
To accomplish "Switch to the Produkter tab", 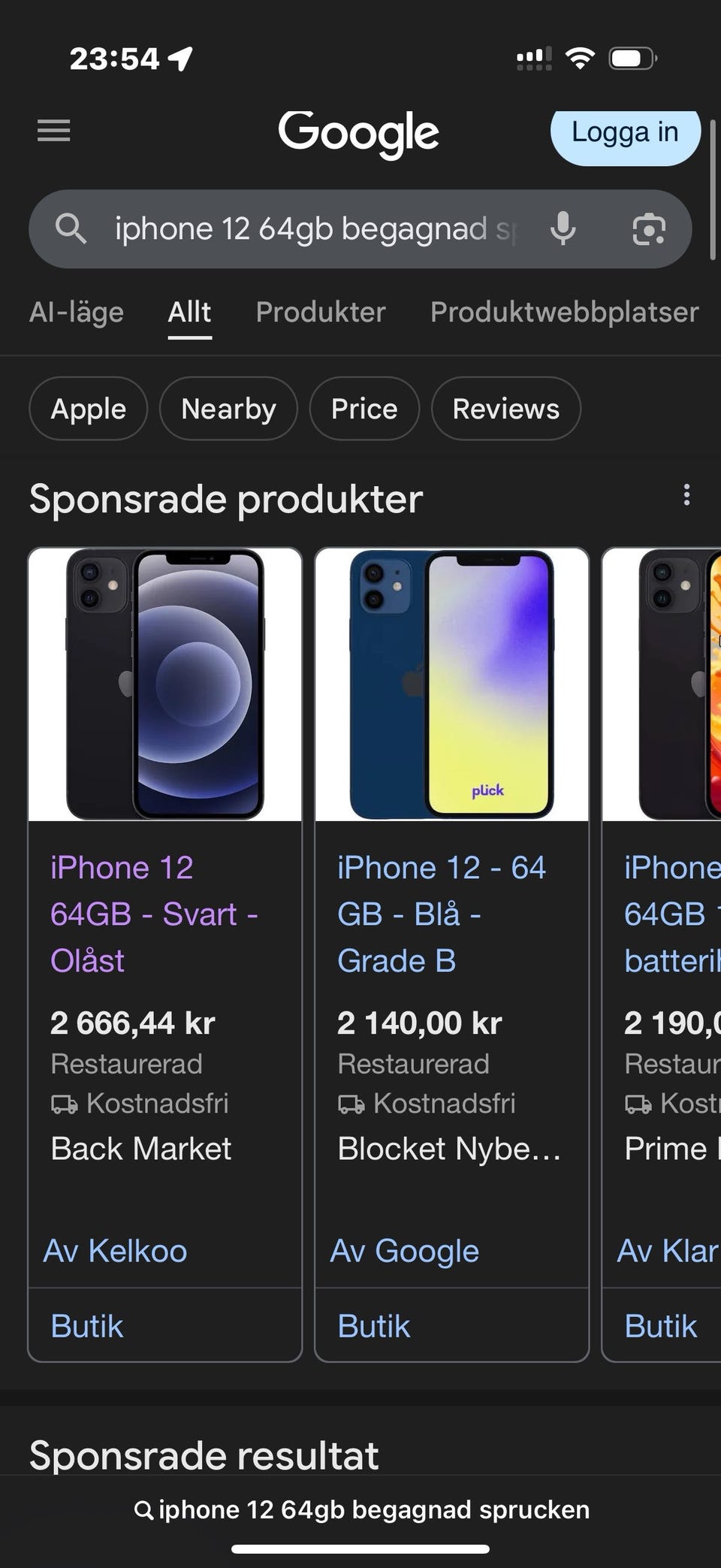I will [321, 312].
